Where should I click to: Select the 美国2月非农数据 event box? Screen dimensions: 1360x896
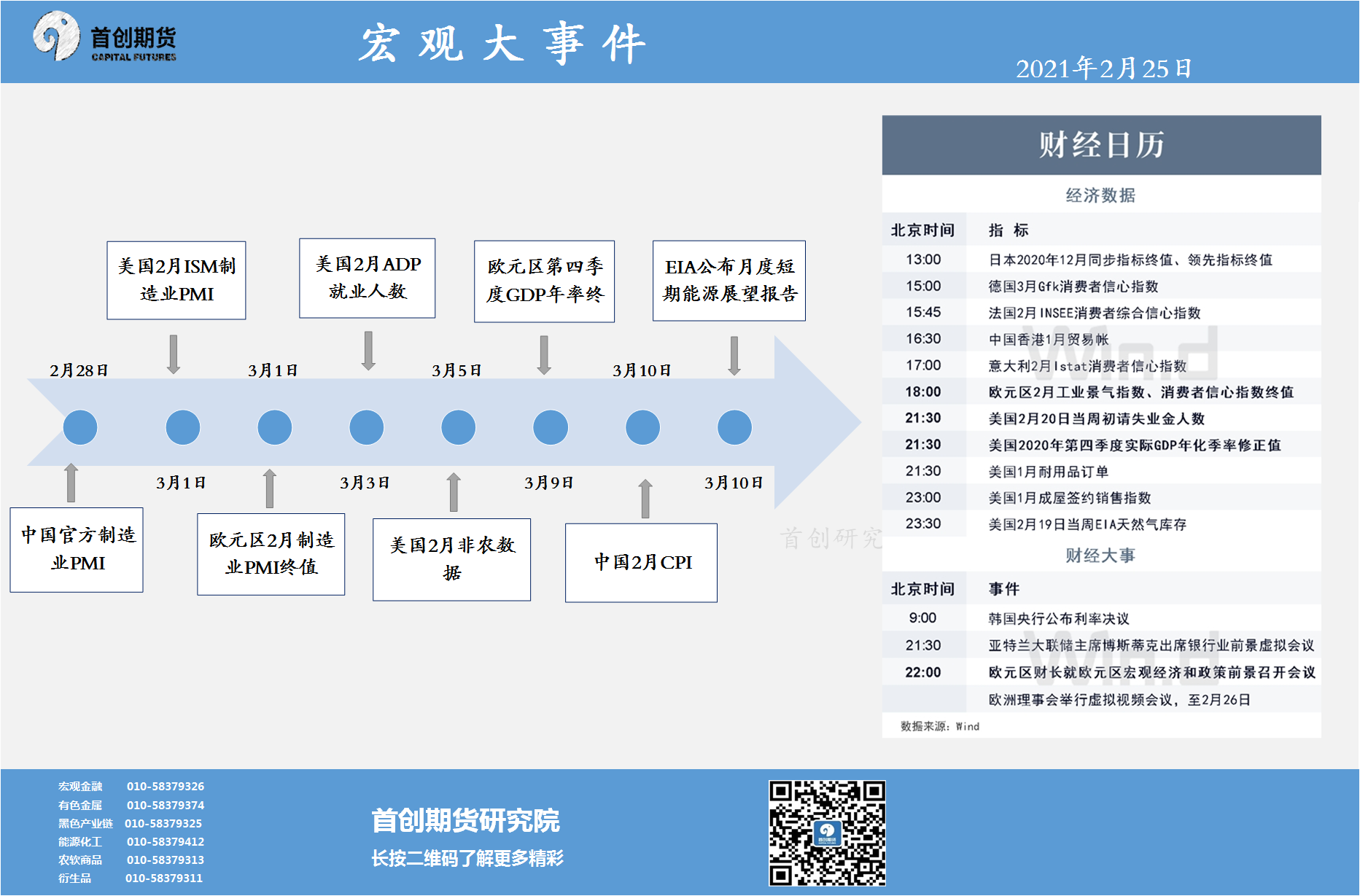(x=452, y=560)
